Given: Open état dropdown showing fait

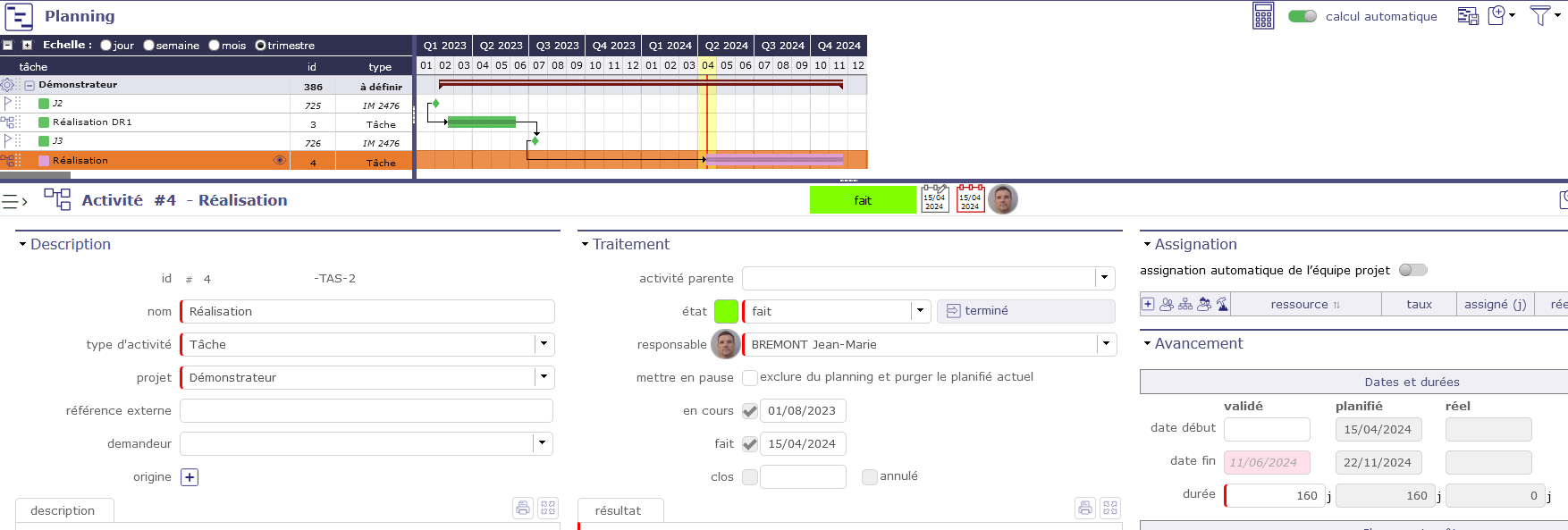Looking at the screenshot, I should pos(921,311).
